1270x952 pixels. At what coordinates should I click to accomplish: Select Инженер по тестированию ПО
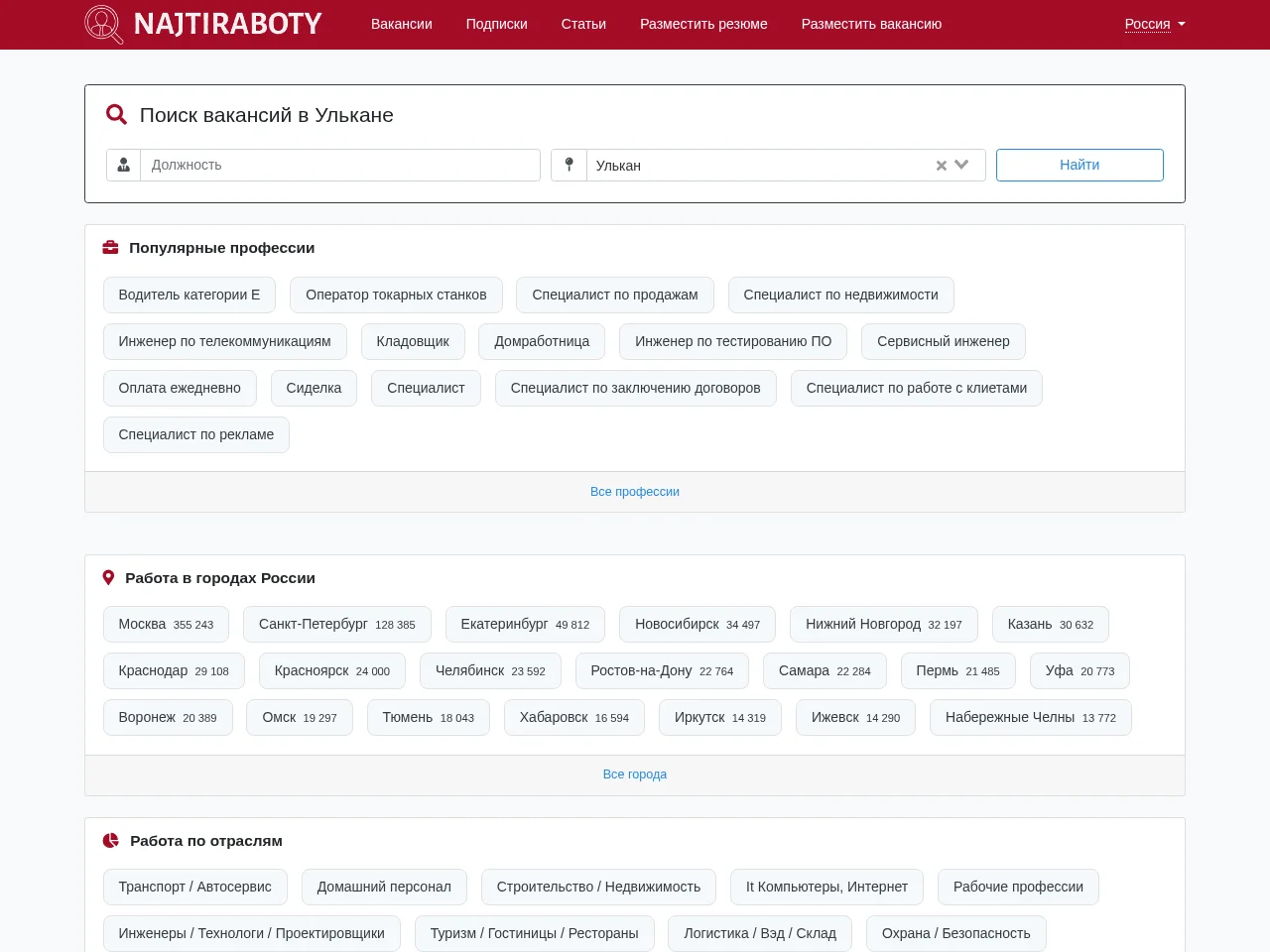point(733,341)
